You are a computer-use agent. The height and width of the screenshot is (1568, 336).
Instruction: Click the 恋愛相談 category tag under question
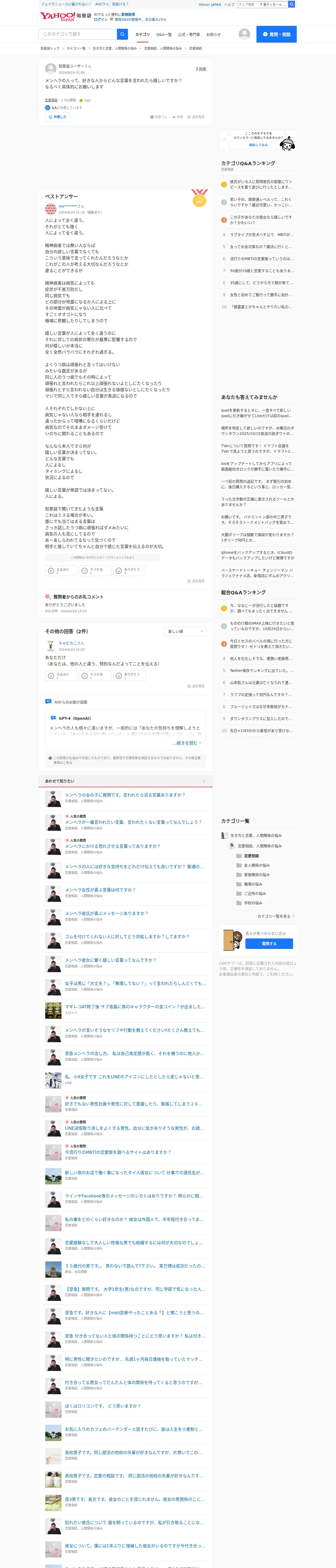click(x=51, y=100)
